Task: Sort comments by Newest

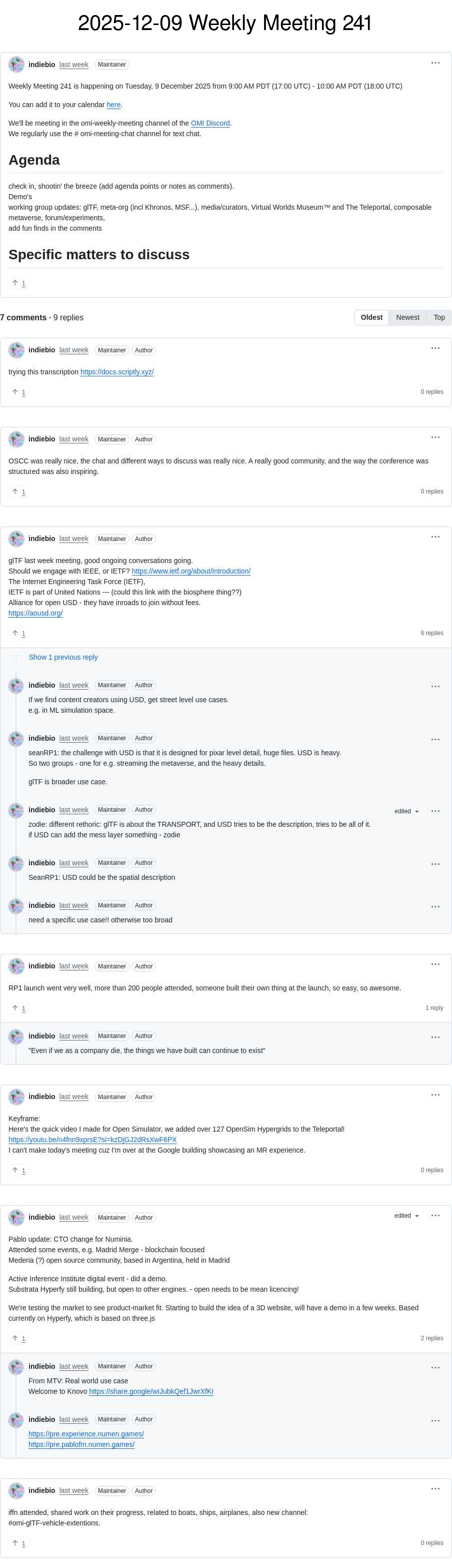Action: pos(407,318)
